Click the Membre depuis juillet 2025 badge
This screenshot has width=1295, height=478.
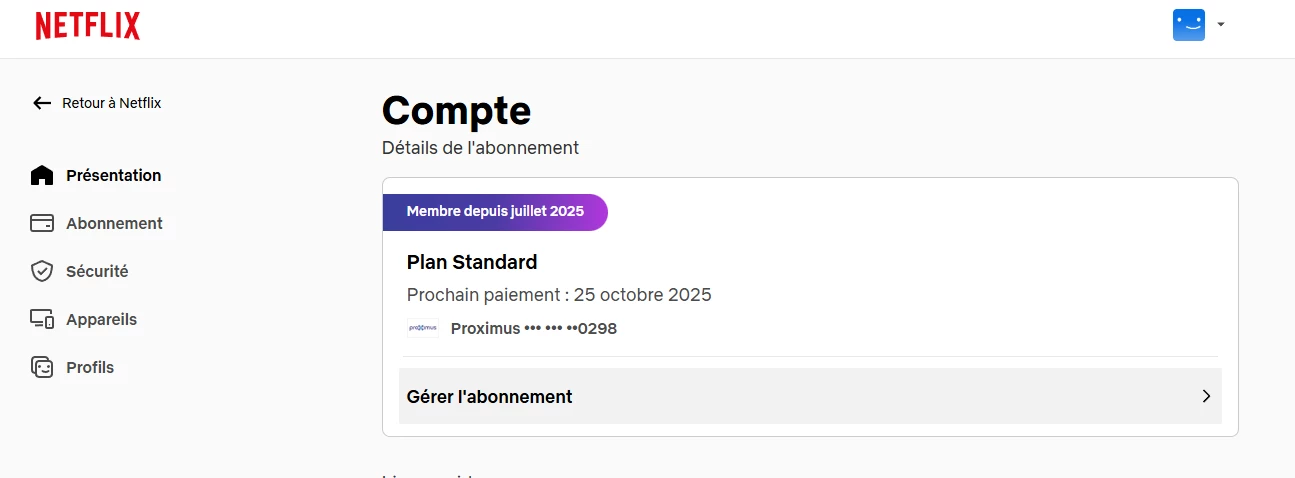point(495,212)
